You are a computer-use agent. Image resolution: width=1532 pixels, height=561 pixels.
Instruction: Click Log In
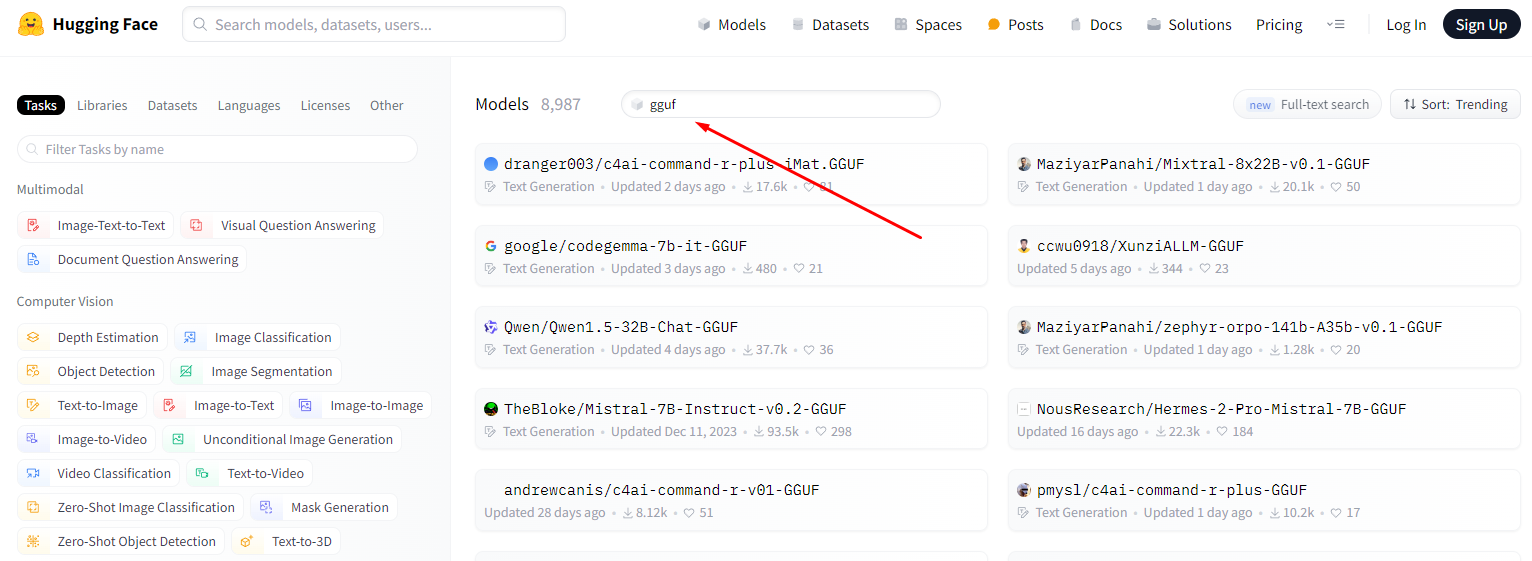click(1406, 25)
